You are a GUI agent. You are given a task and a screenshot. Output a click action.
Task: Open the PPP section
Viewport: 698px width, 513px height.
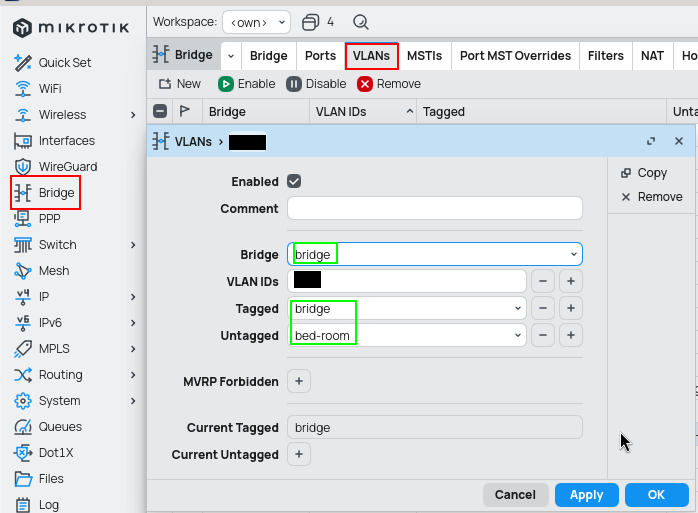click(37, 219)
